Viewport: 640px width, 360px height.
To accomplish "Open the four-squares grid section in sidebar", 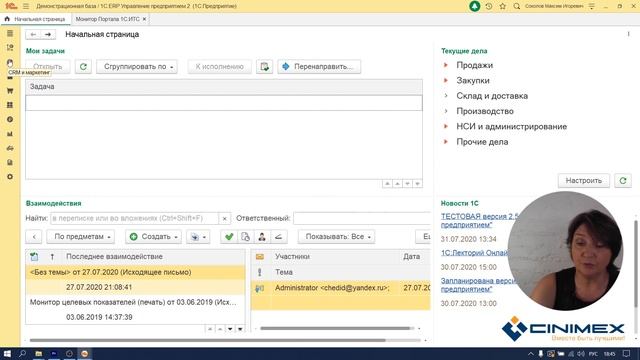I will (x=10, y=105).
